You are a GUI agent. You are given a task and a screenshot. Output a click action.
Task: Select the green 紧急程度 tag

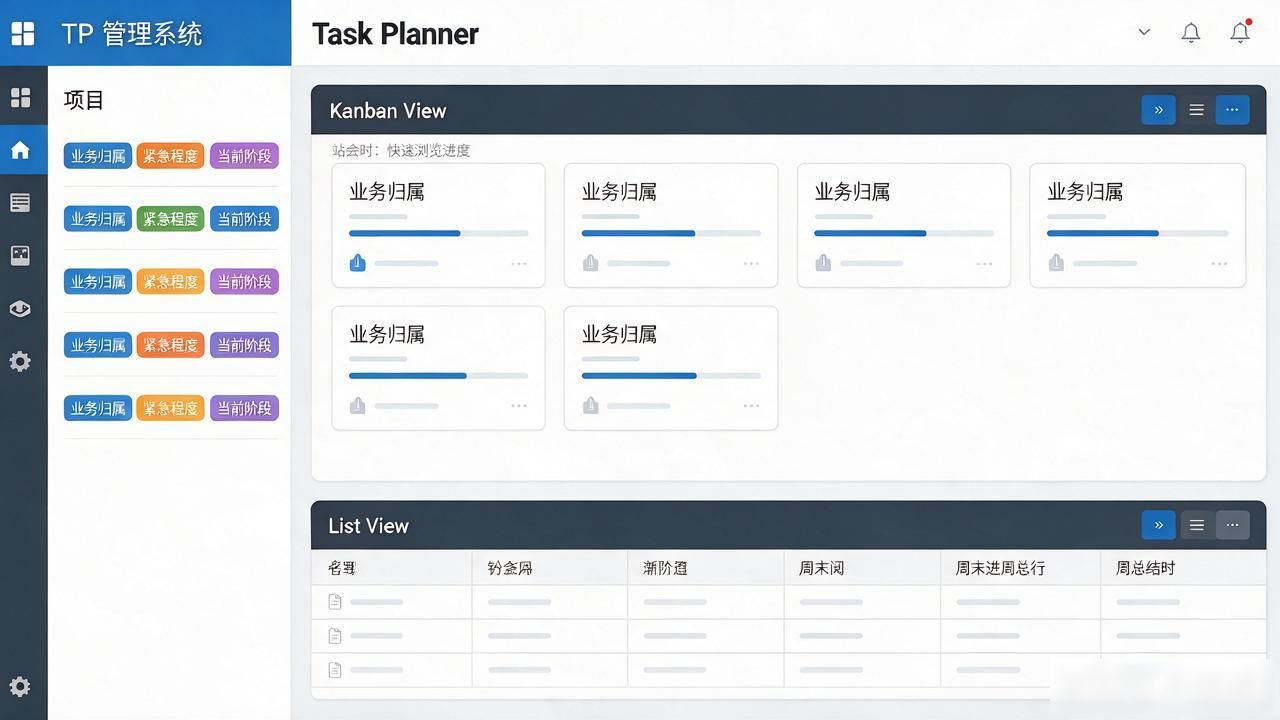click(x=170, y=219)
